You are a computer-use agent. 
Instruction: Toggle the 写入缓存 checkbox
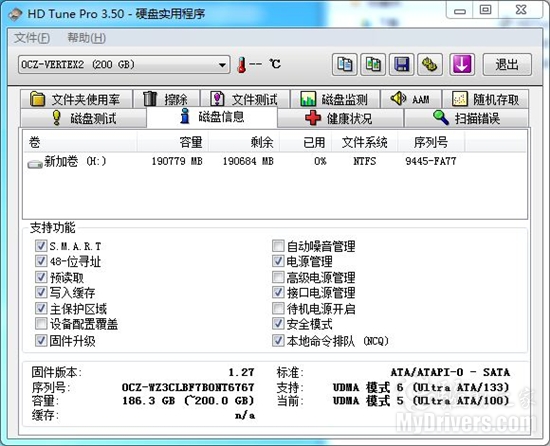pyautogui.click(x=41, y=292)
